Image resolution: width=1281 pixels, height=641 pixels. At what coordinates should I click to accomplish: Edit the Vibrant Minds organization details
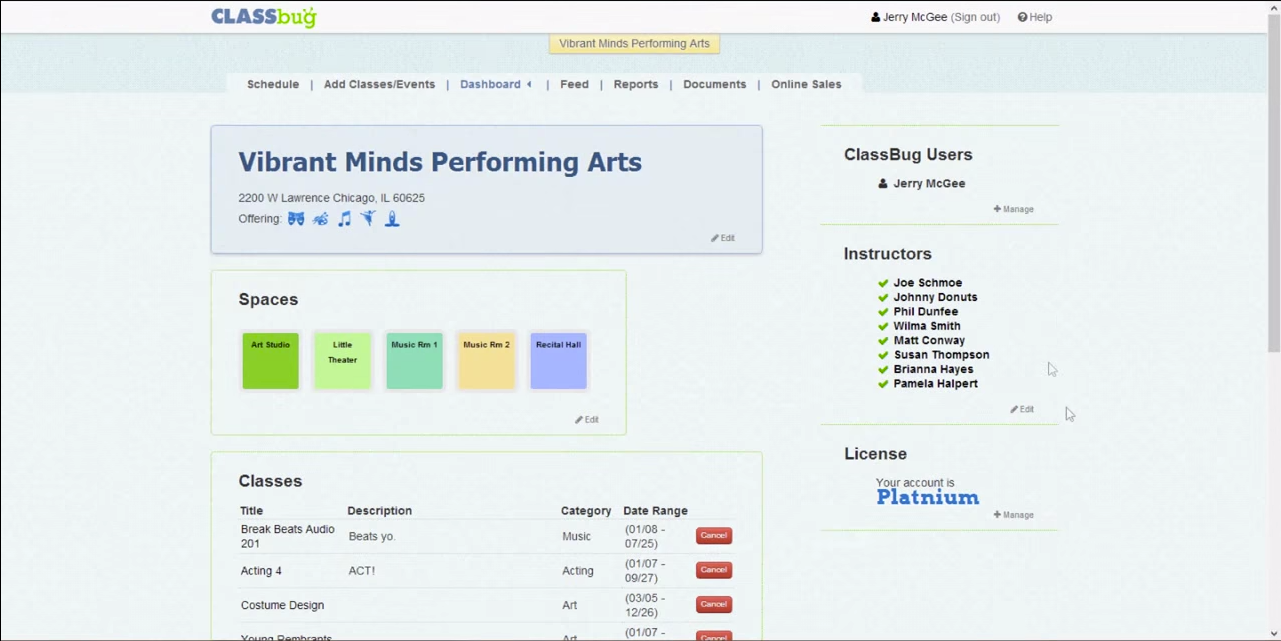tap(723, 238)
